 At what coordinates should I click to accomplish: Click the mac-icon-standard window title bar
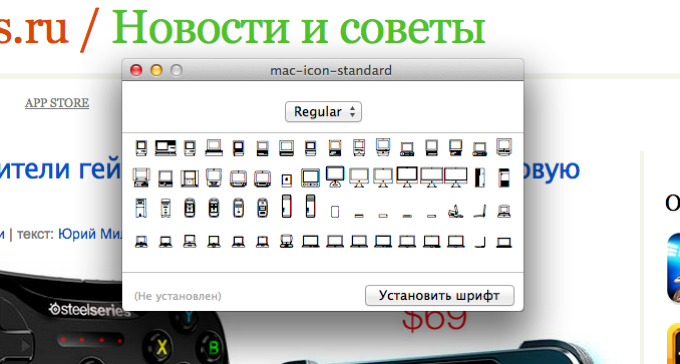tap(331, 70)
